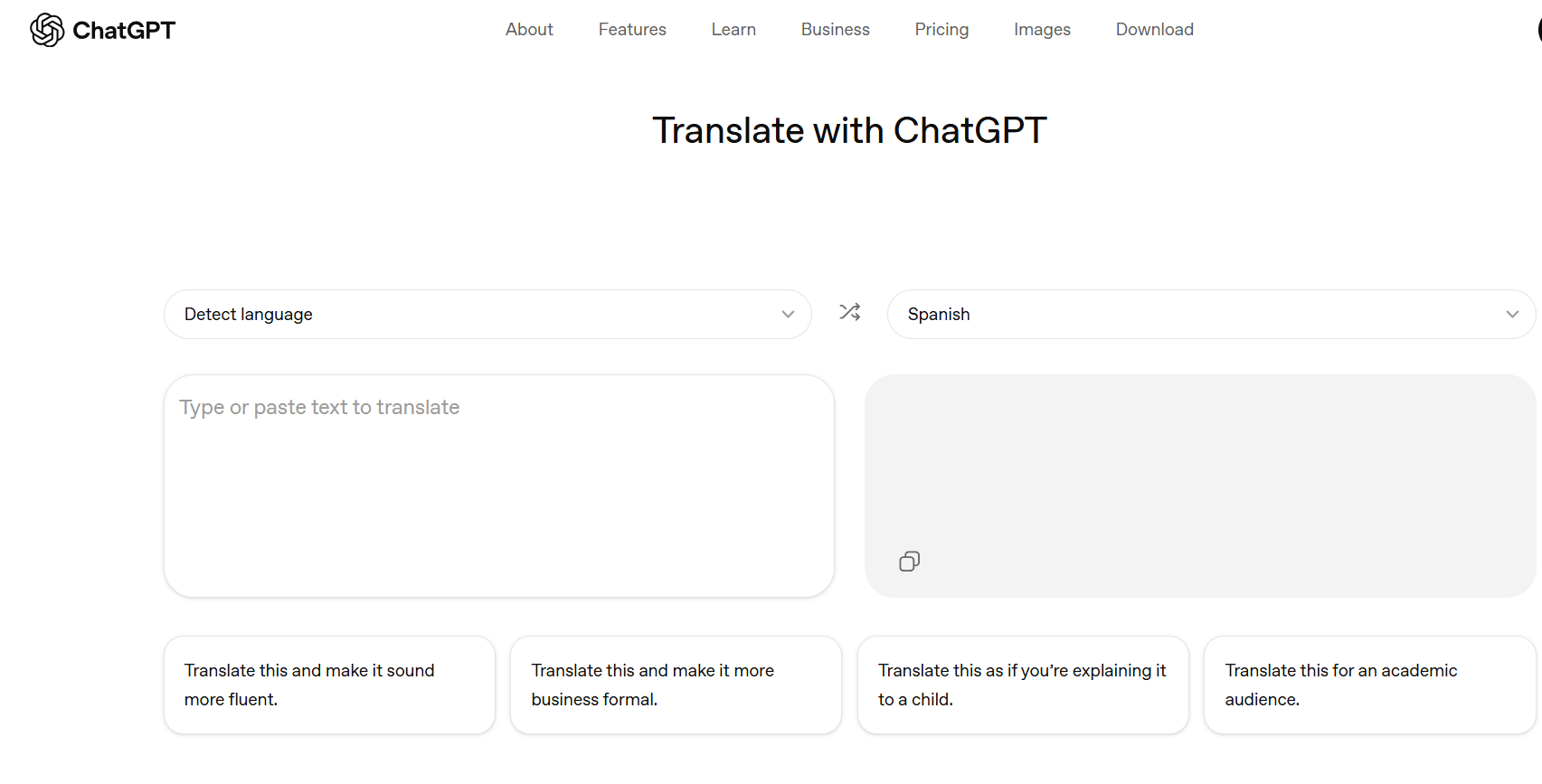Copy translation using the copy icon
This screenshot has height=784, width=1542.
(x=910, y=562)
